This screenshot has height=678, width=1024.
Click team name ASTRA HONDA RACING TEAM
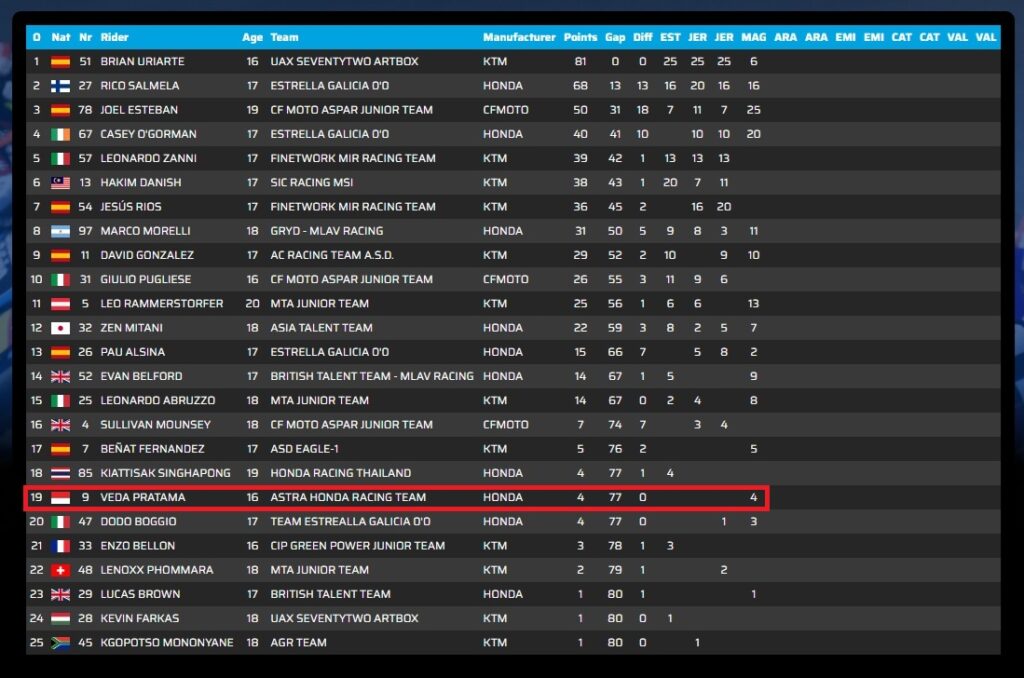coord(348,497)
